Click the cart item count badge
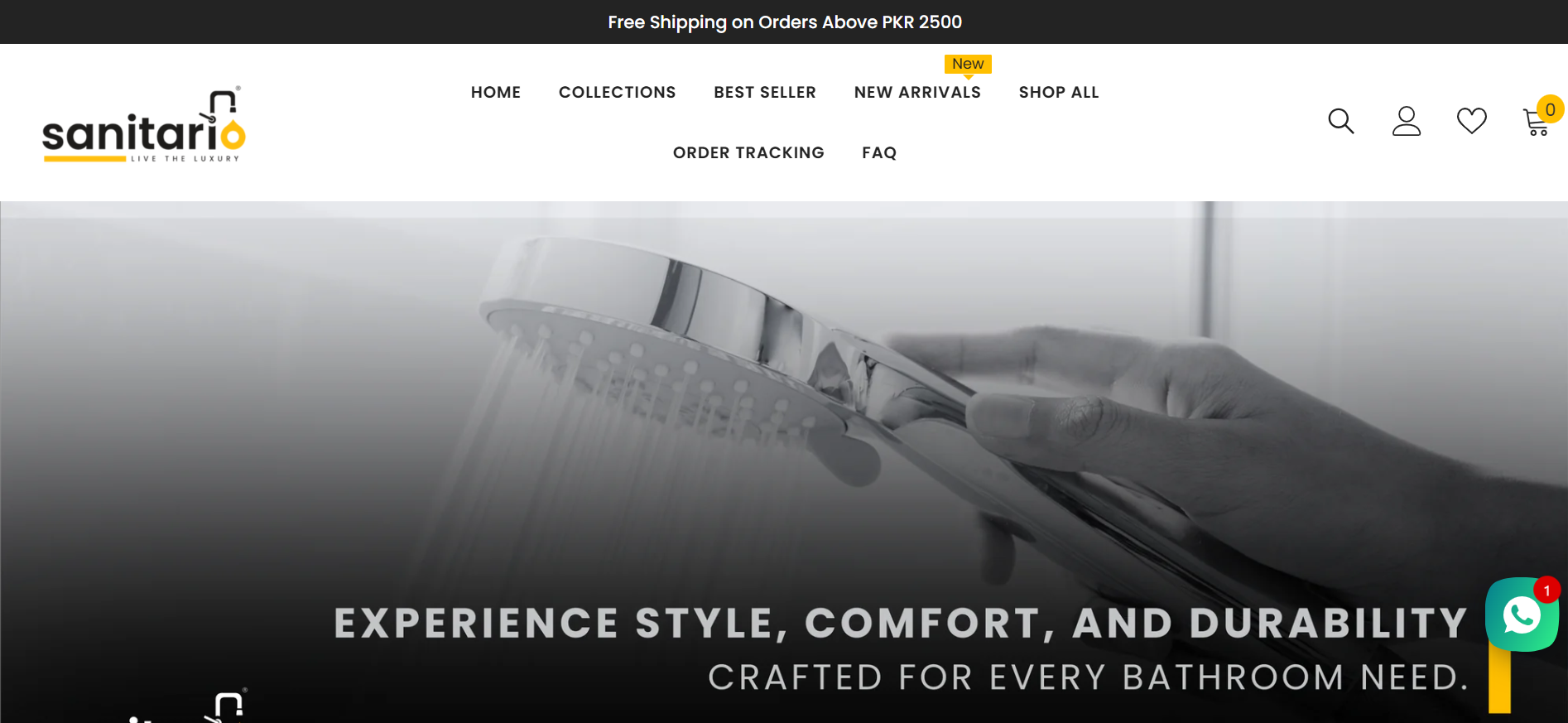Image resolution: width=1568 pixels, height=723 pixels. point(1550,109)
